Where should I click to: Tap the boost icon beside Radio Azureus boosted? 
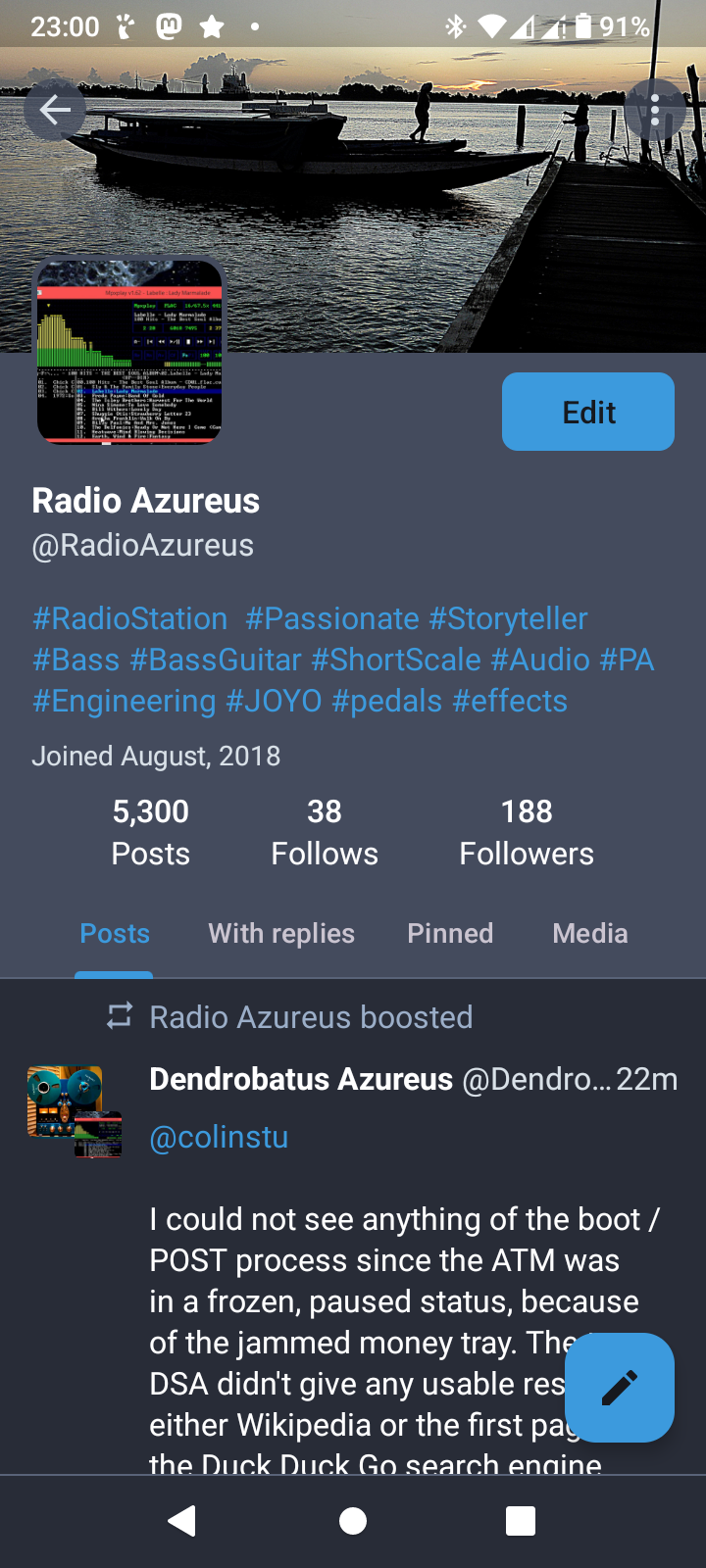pos(120,1016)
